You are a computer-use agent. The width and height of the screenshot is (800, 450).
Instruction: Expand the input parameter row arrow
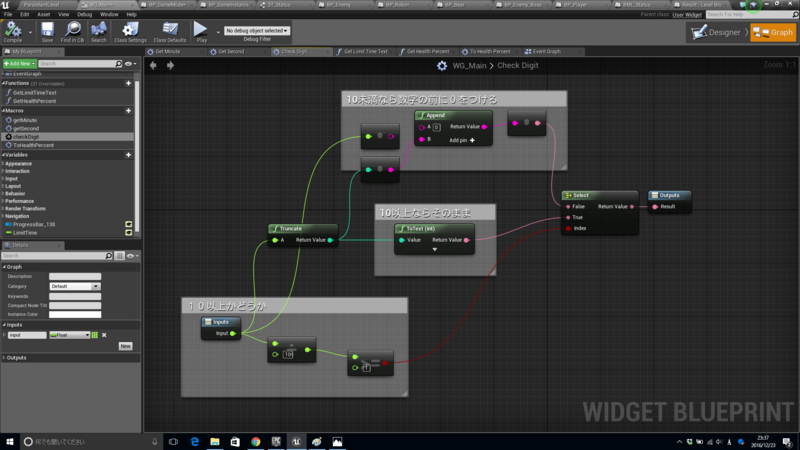click(4, 335)
